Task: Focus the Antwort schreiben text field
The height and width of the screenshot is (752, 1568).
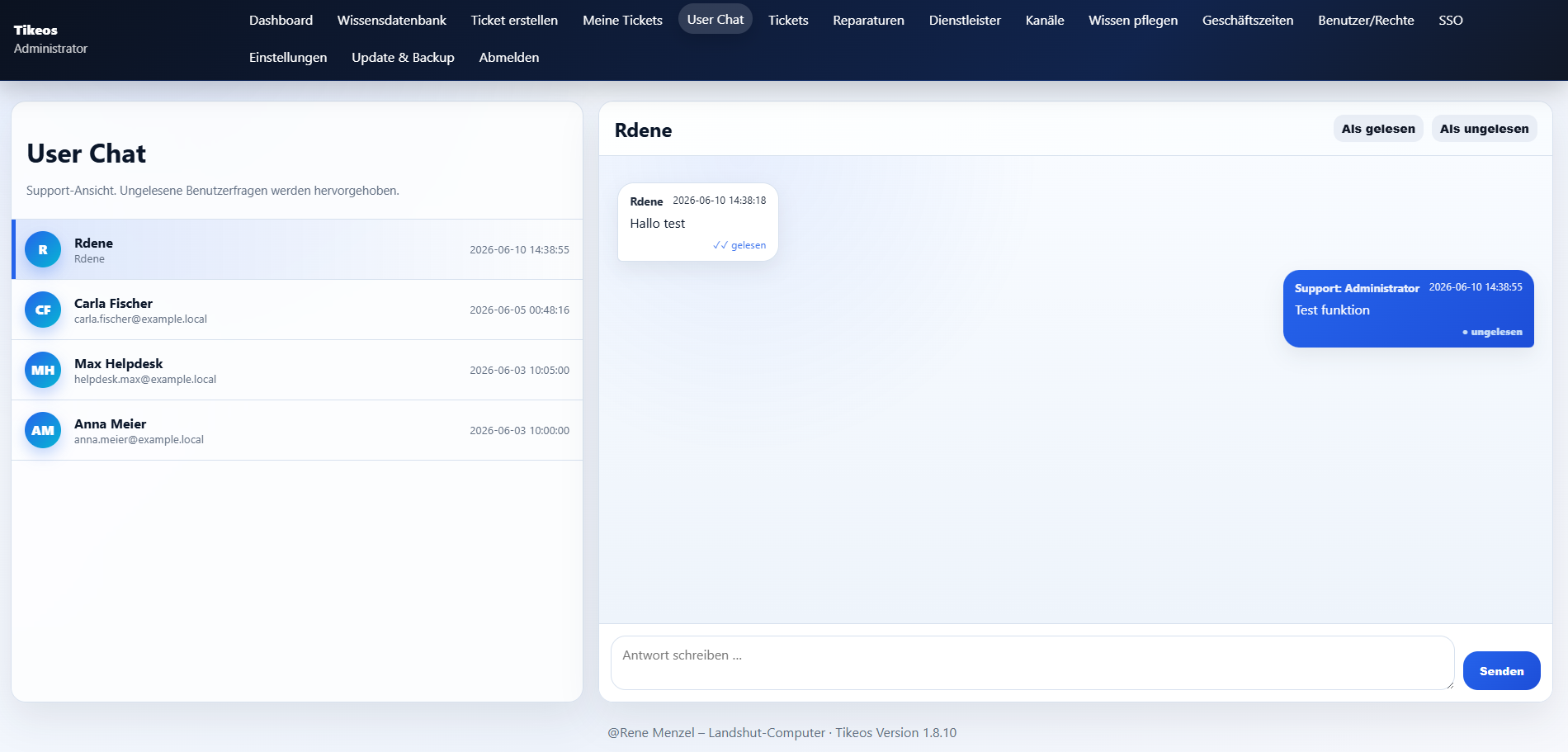Action: tap(1032, 663)
